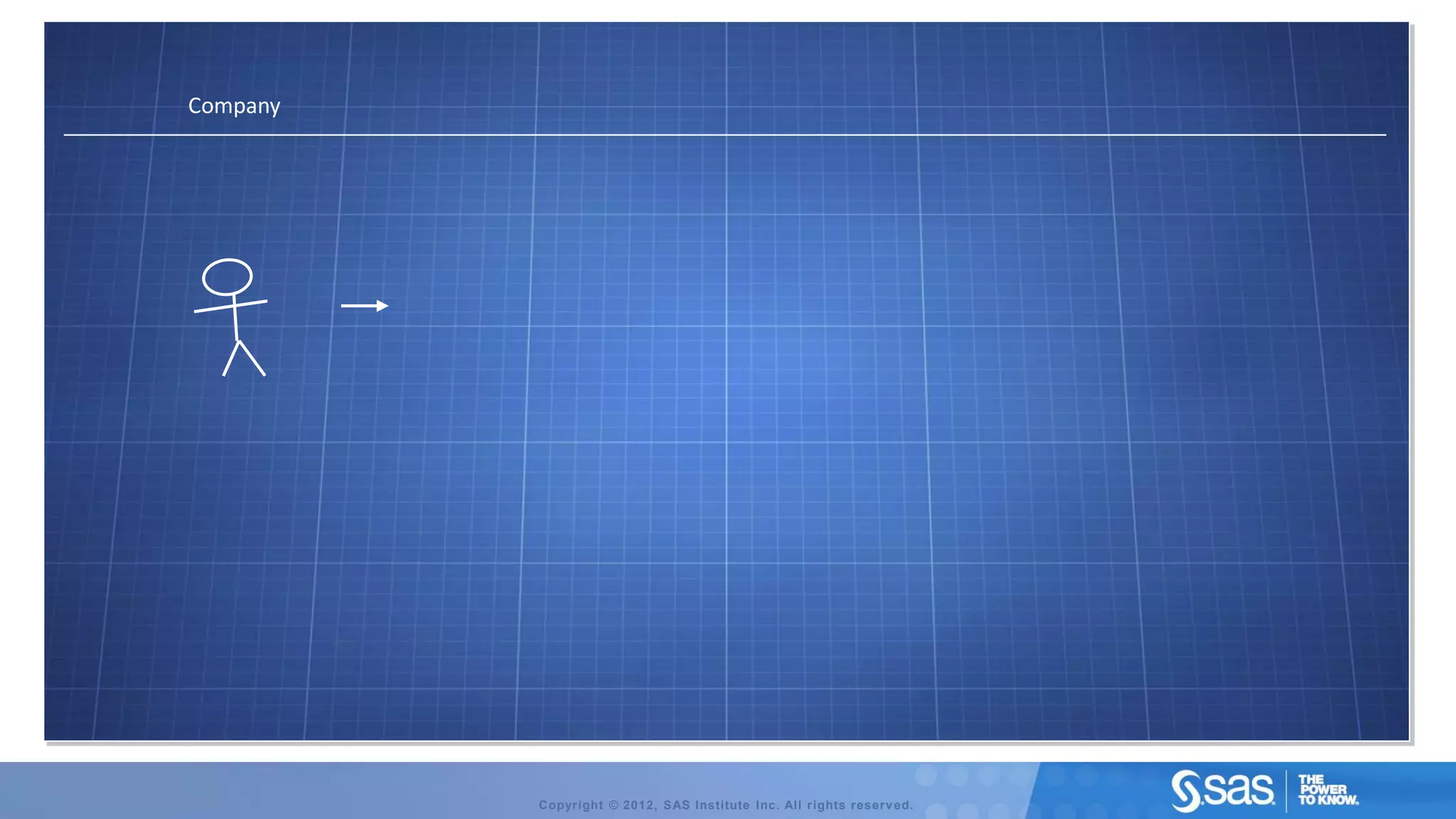Click the white horizontal line under the title
The height and width of the screenshot is (819, 1456).
725,134
